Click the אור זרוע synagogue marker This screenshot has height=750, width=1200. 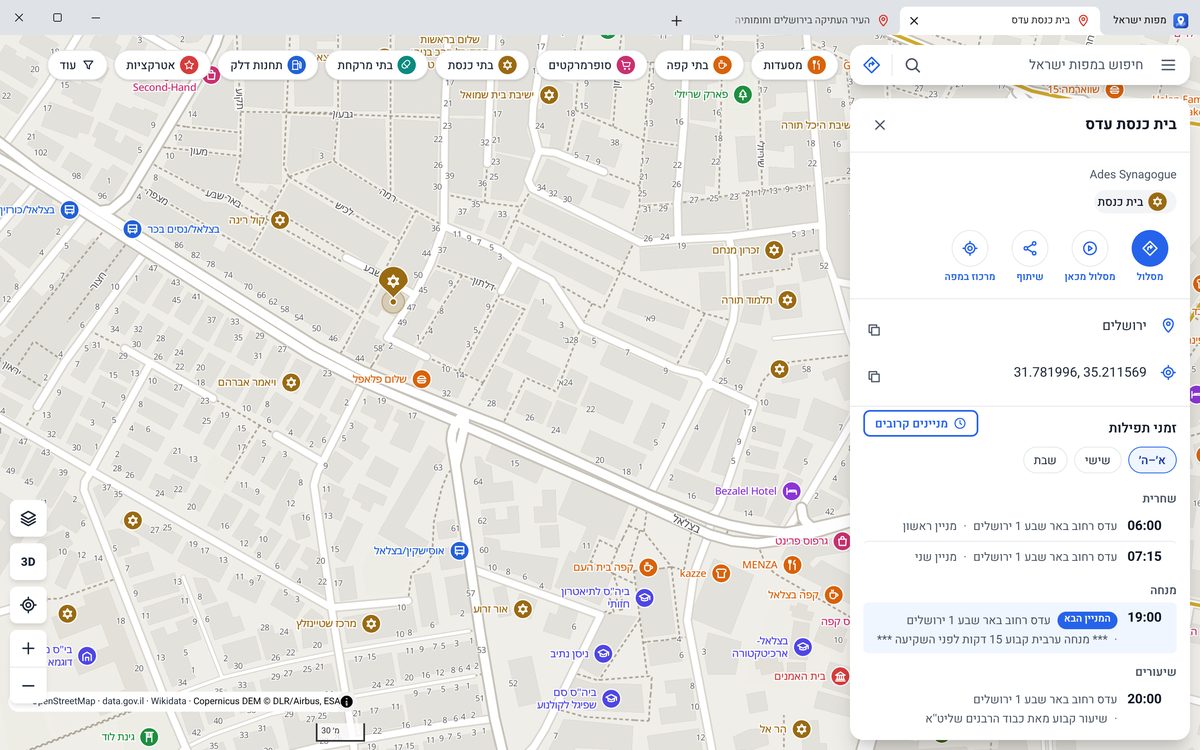522,608
